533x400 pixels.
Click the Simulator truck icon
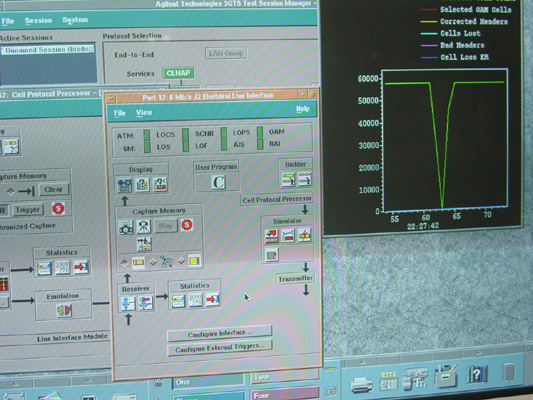click(x=272, y=236)
